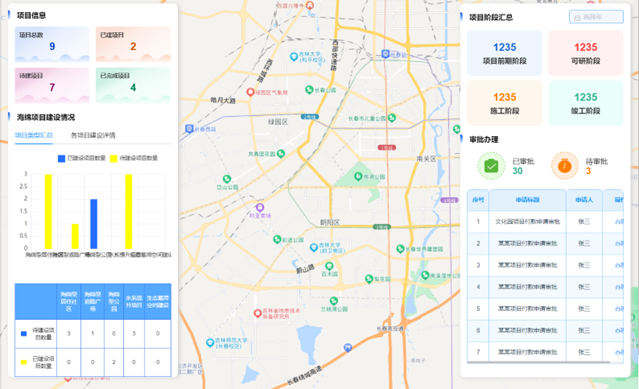Click the 竣工阶段 1235 card

click(x=586, y=103)
